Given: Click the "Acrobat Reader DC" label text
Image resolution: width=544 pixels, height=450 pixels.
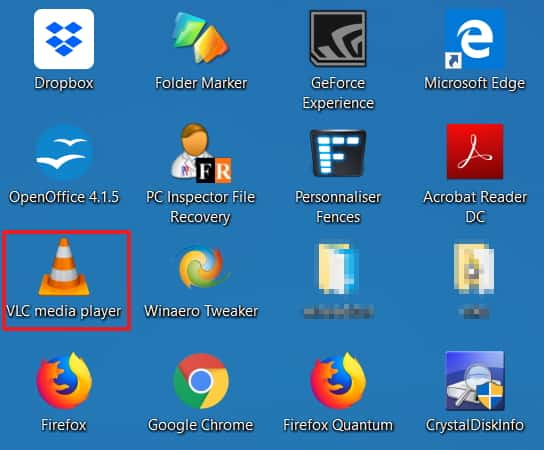Looking at the screenshot, I should point(475,207).
